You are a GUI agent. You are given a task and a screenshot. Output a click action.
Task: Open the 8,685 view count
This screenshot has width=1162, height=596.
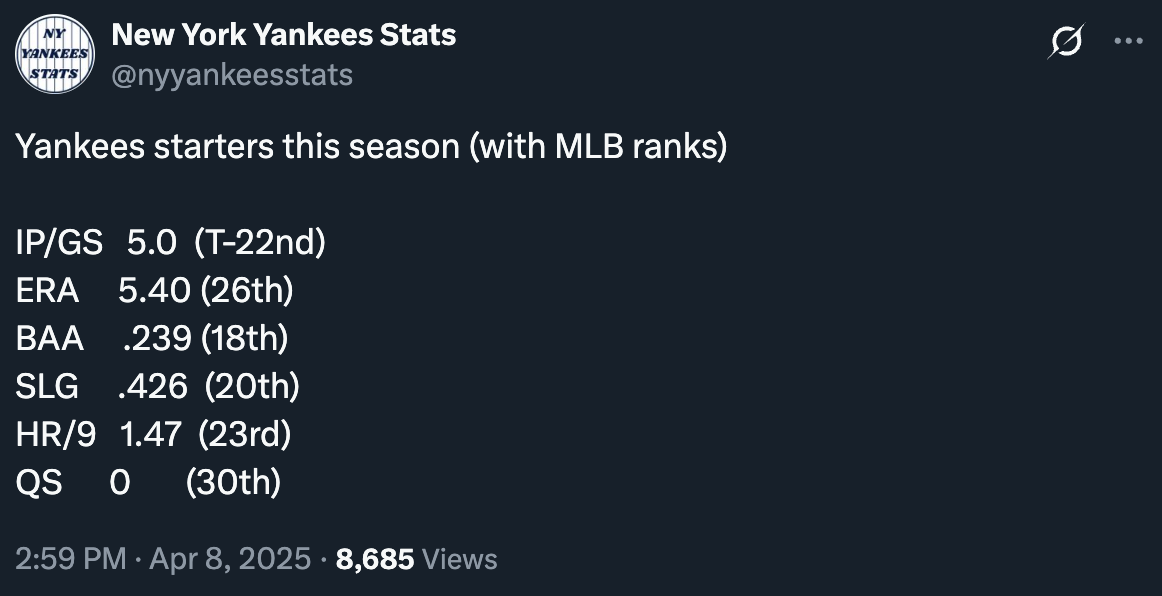375,559
